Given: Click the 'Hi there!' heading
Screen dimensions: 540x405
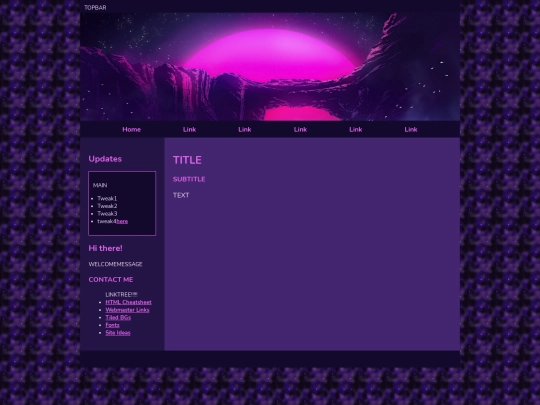Looking at the screenshot, I should pyautogui.click(x=105, y=248).
